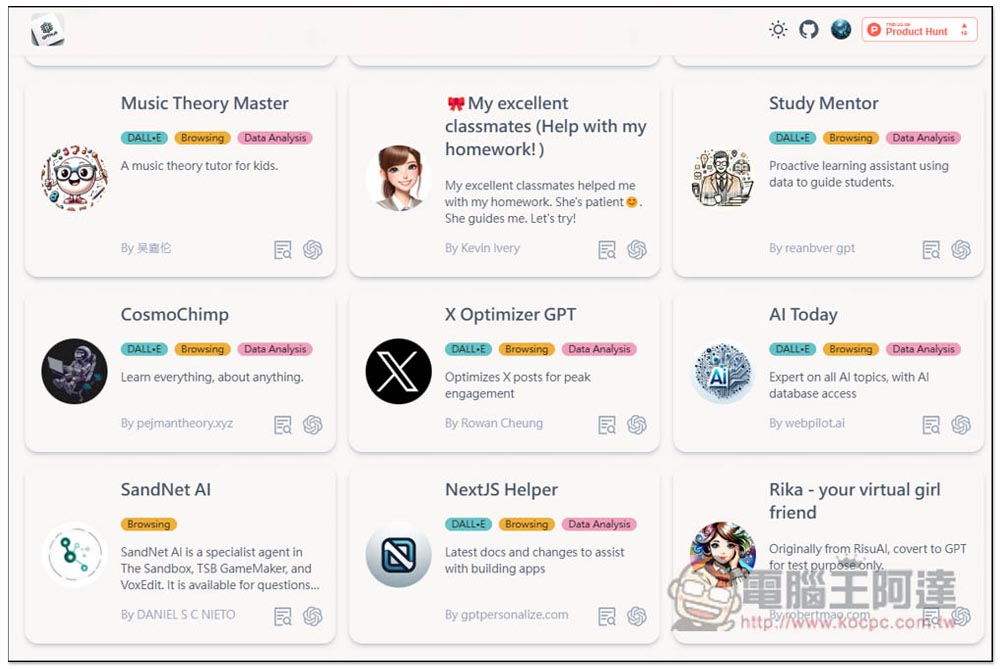Open NextJS Helper with ChatGPT icon
Viewport: 1000px width, 669px height.
tap(637, 616)
